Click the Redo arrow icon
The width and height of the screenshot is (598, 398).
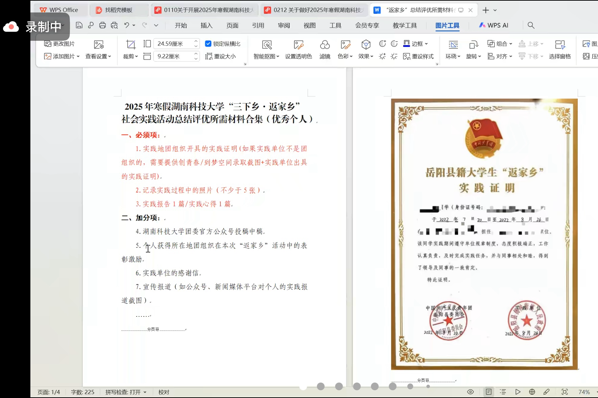(x=145, y=25)
